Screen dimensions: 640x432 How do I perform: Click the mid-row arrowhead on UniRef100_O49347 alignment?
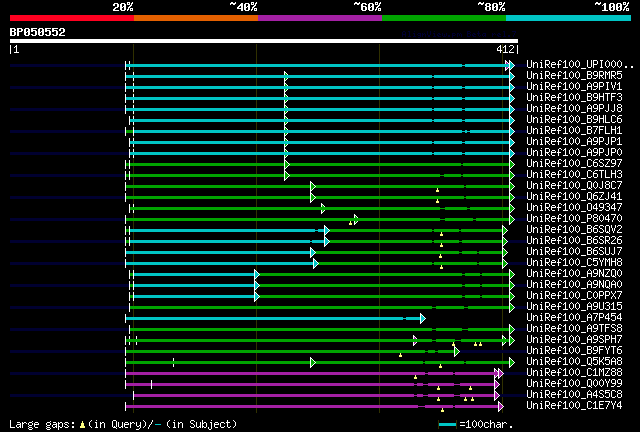coord(323,208)
